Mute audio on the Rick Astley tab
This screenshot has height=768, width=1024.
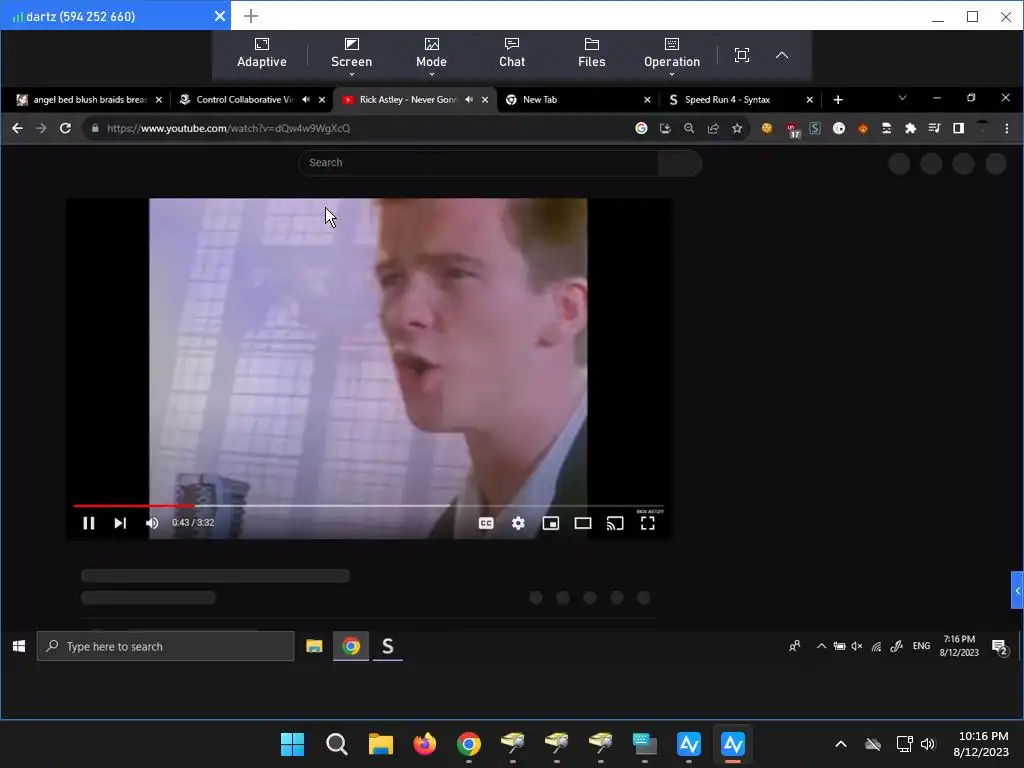click(469, 99)
